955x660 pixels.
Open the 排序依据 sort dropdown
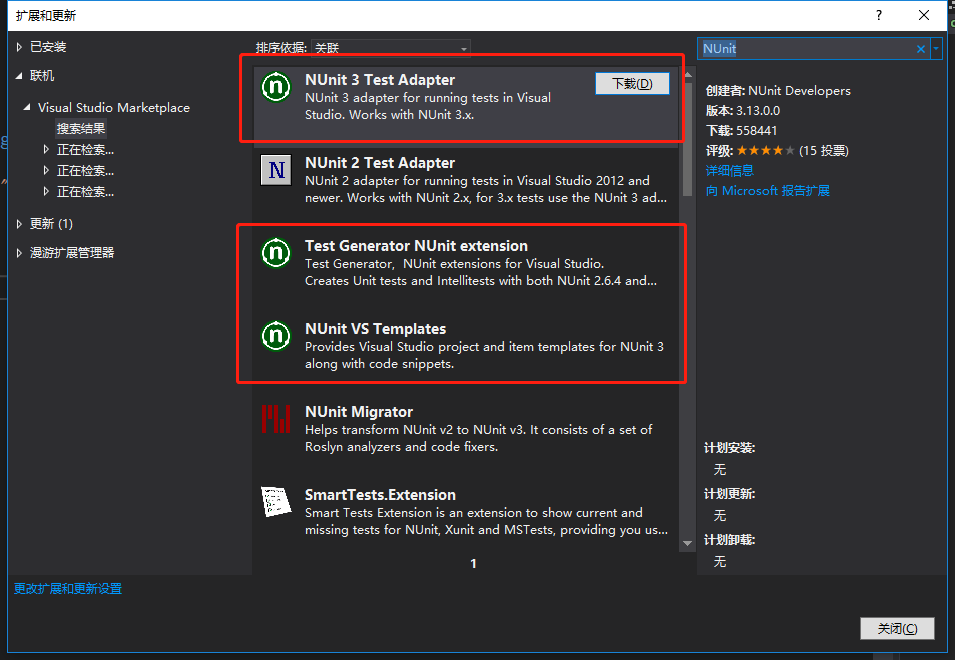(390, 48)
